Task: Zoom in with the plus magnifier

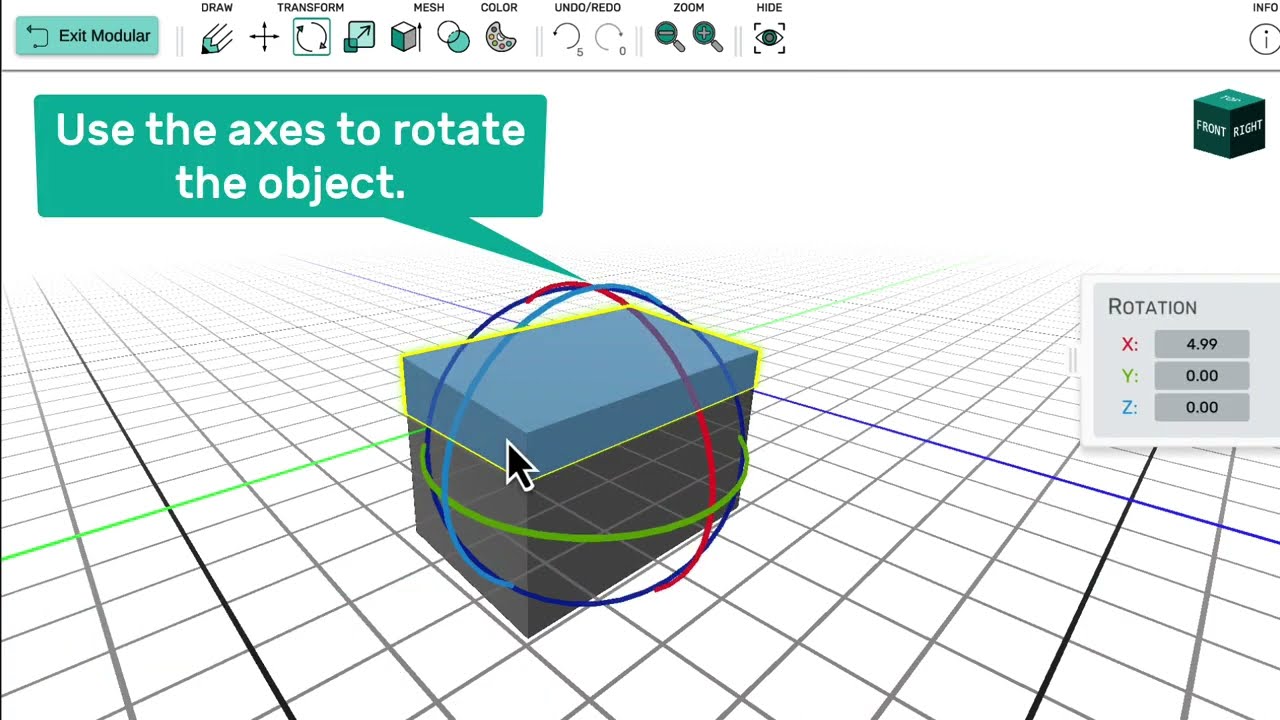Action: pos(708,38)
